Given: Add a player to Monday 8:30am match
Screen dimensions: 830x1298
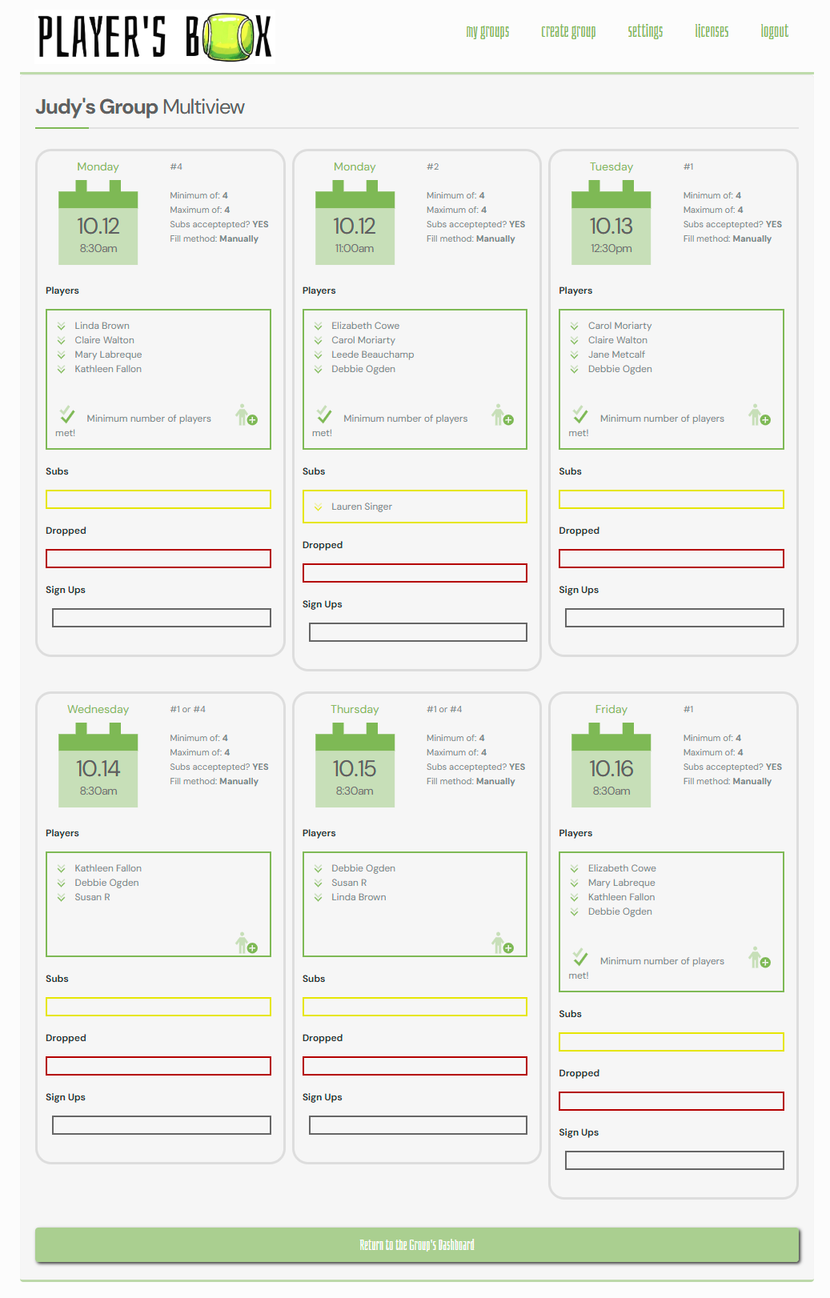Looking at the screenshot, I should point(246,415).
